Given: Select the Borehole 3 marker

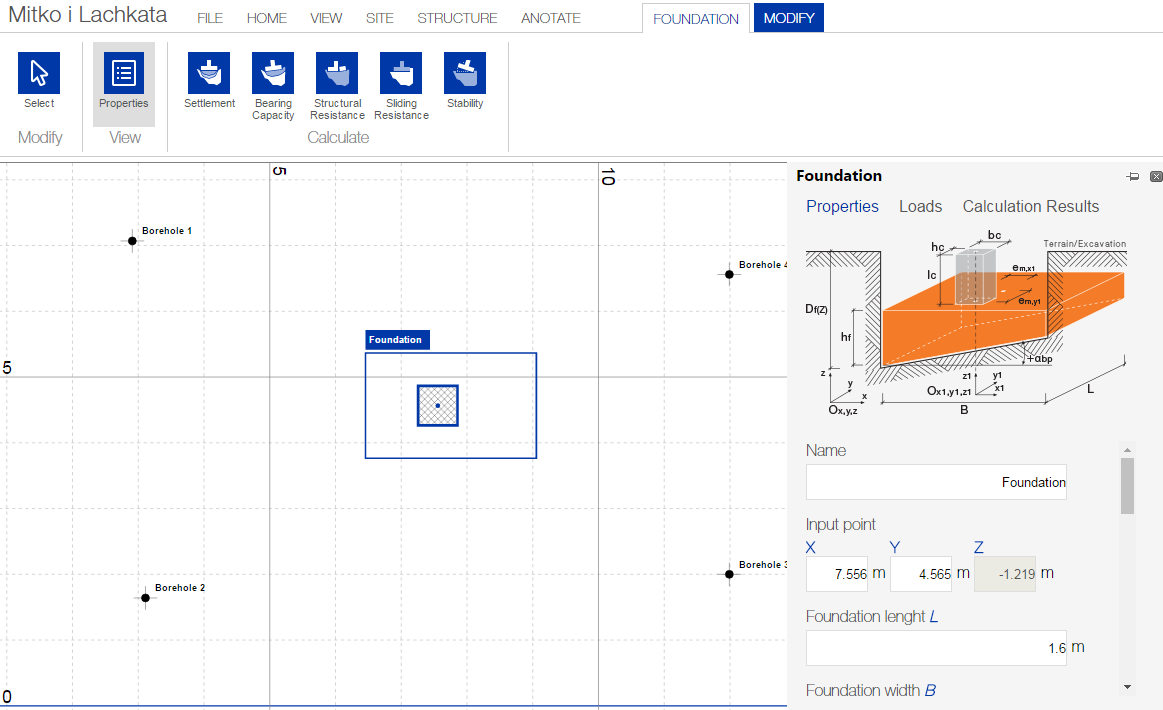Looking at the screenshot, I should 729,574.
